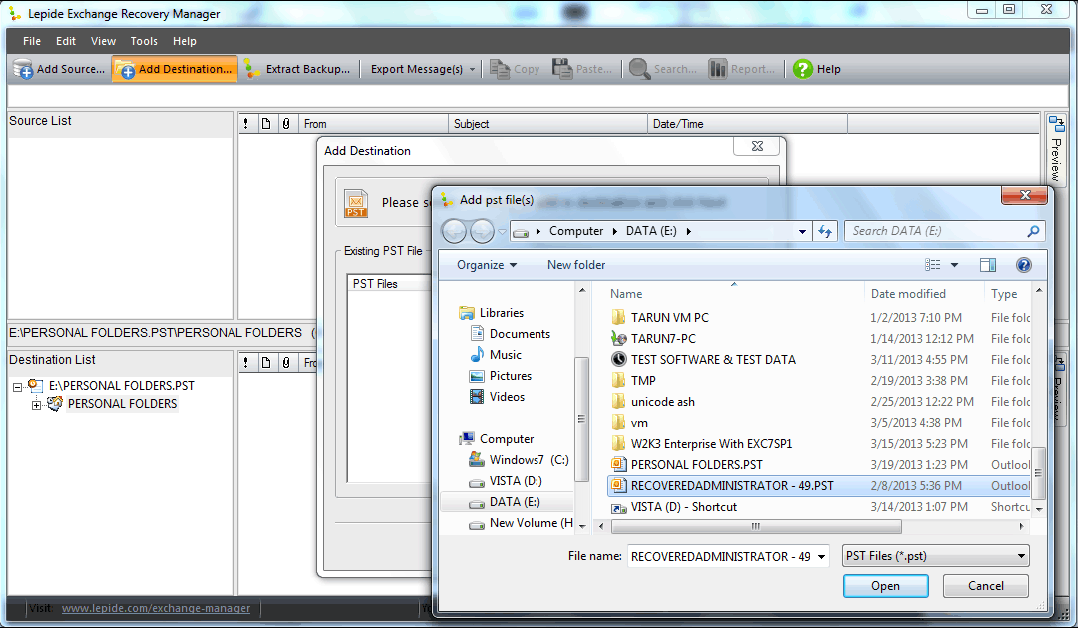The width and height of the screenshot is (1078, 628).
Task: Click the Open button
Action: [x=886, y=586]
